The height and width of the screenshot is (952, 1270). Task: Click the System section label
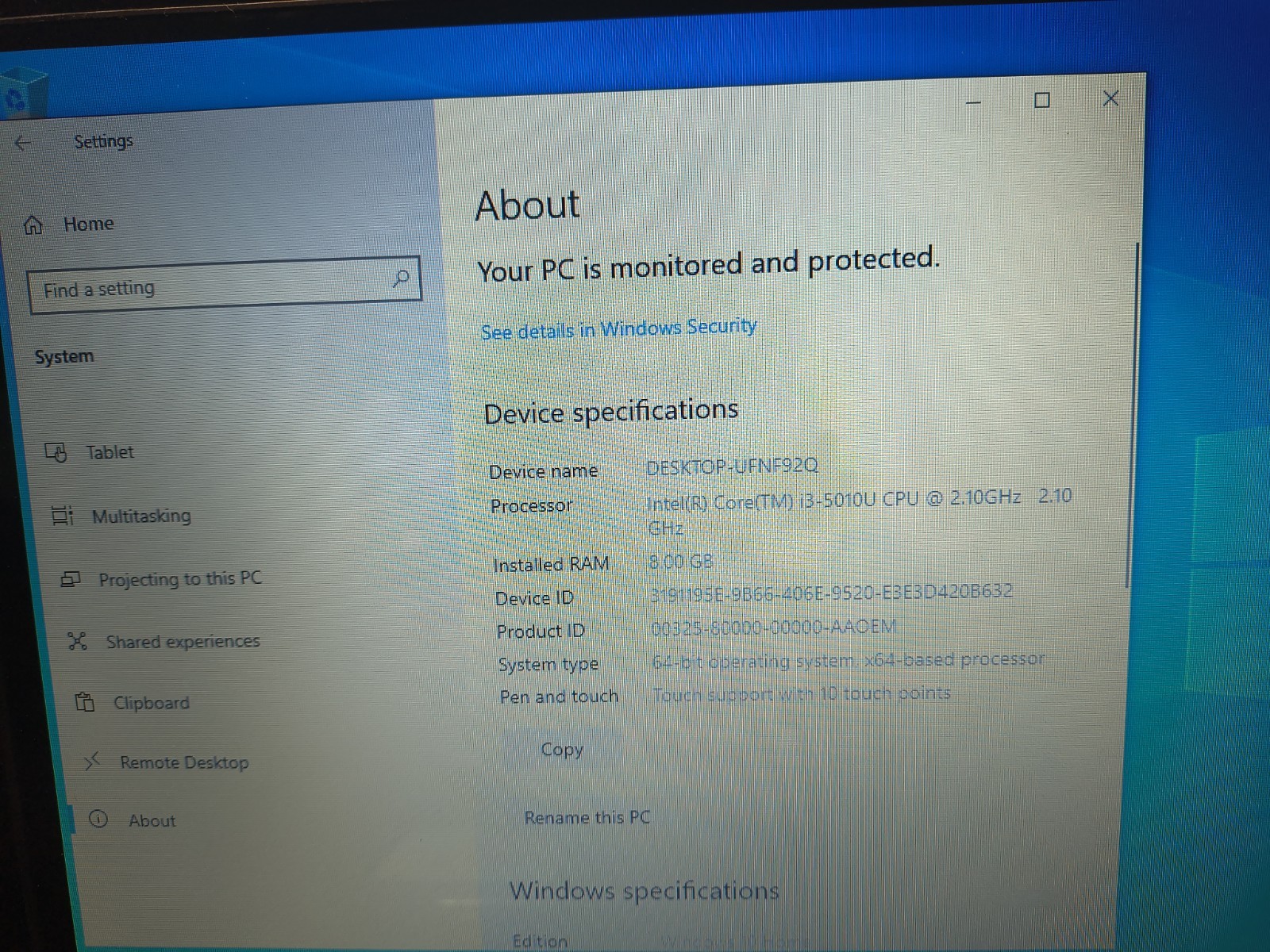pyautogui.click(x=64, y=357)
